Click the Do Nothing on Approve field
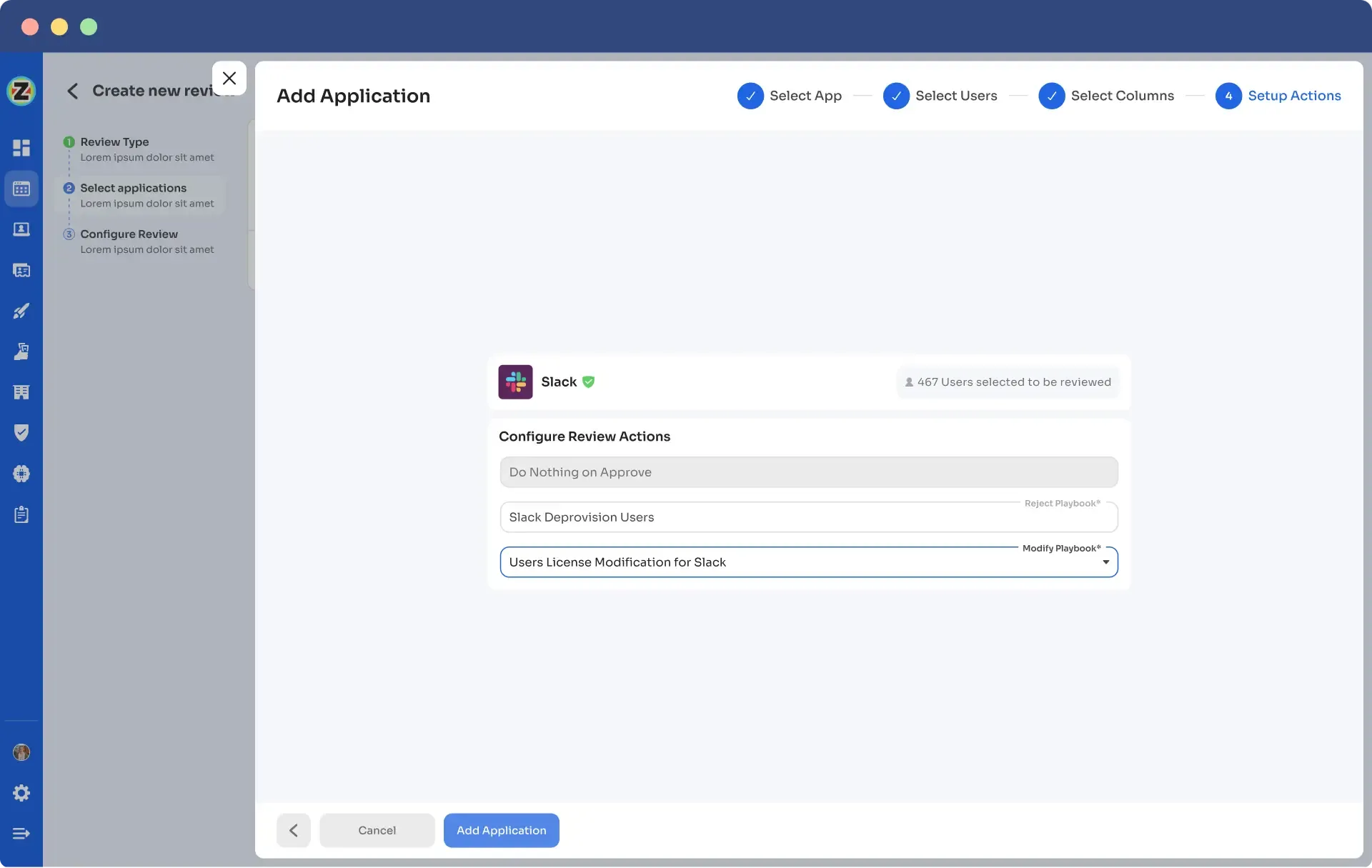The height and width of the screenshot is (868, 1372). click(808, 472)
